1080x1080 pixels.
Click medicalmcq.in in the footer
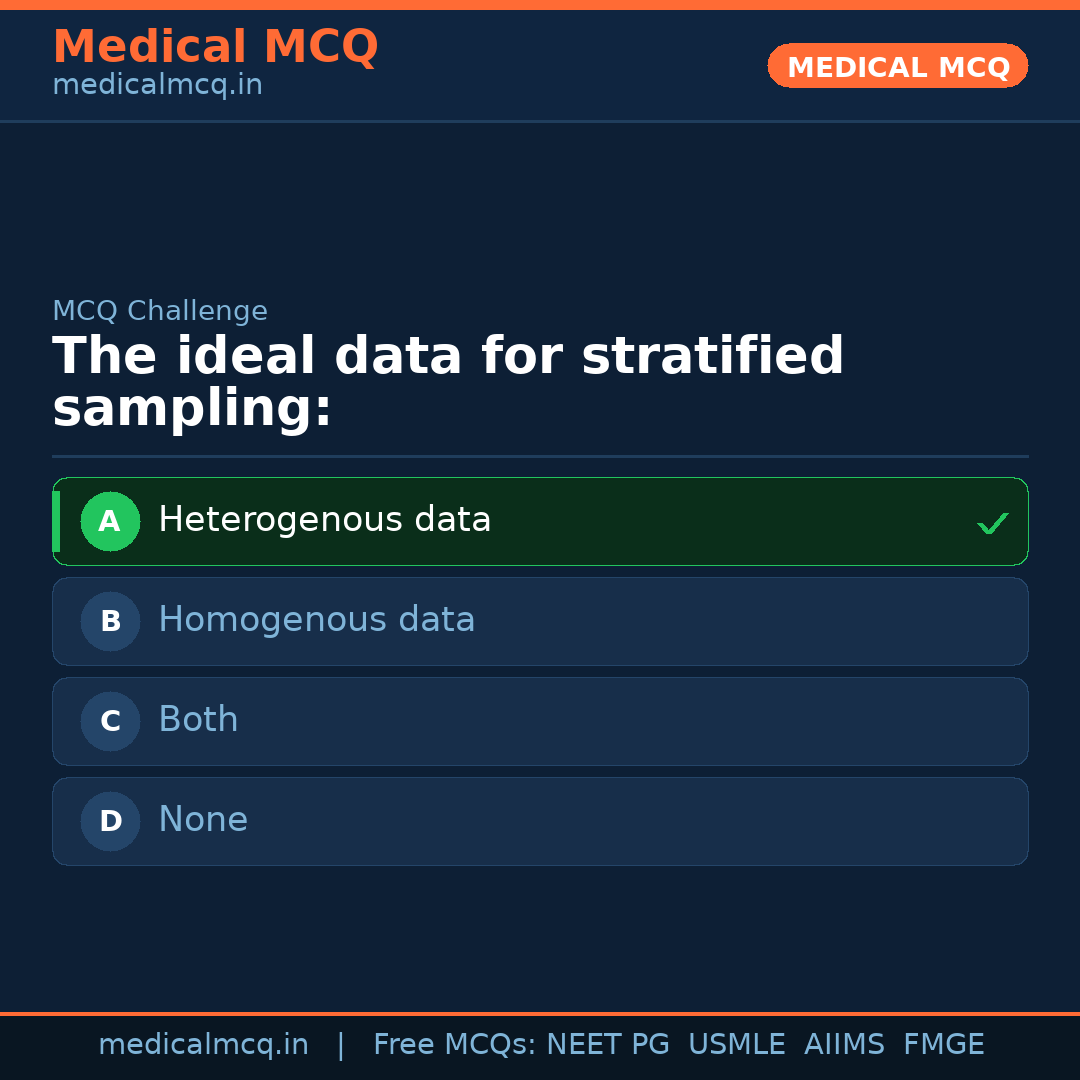(204, 1044)
